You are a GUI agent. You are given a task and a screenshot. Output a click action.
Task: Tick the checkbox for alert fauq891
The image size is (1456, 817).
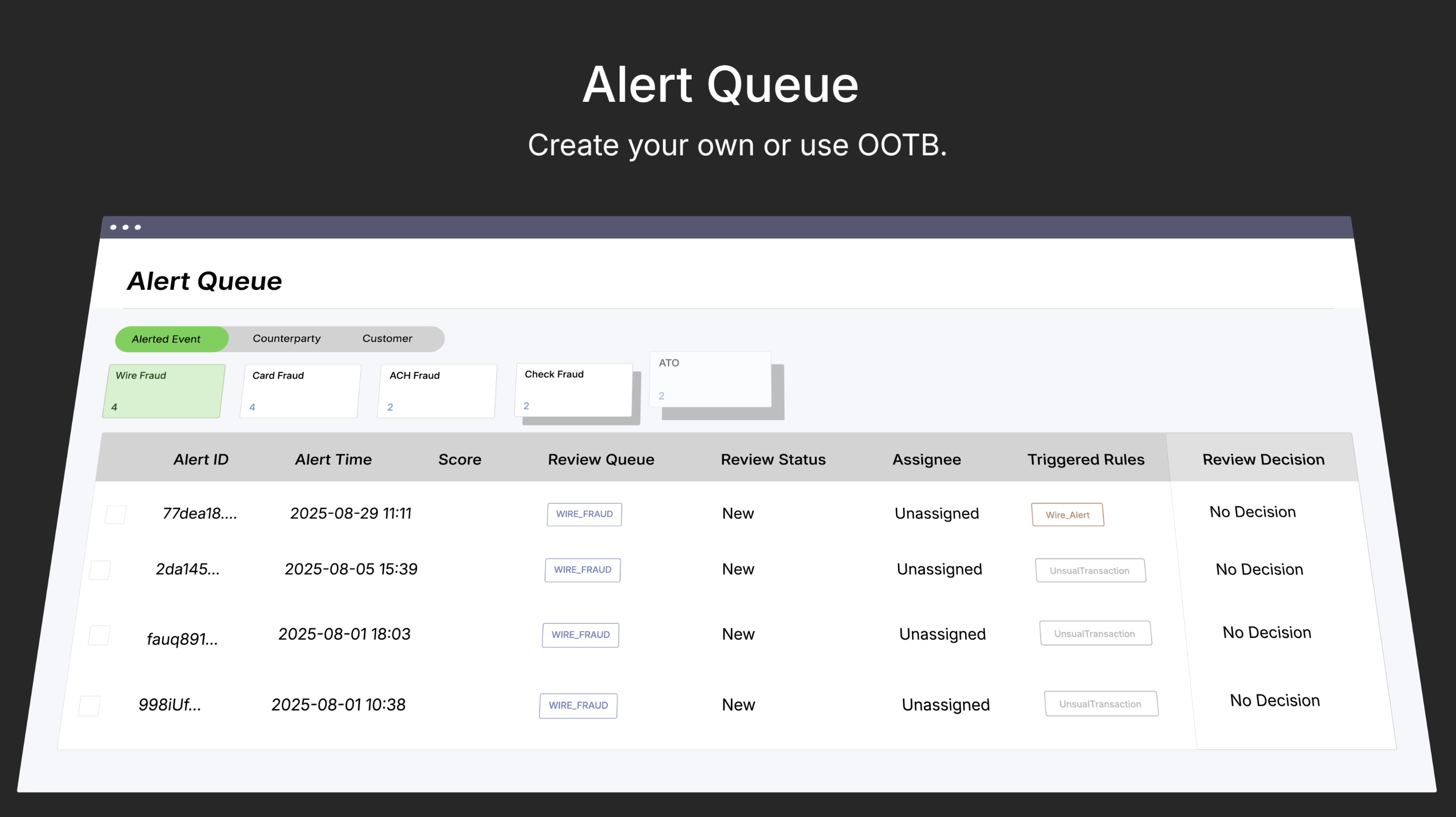click(99, 635)
